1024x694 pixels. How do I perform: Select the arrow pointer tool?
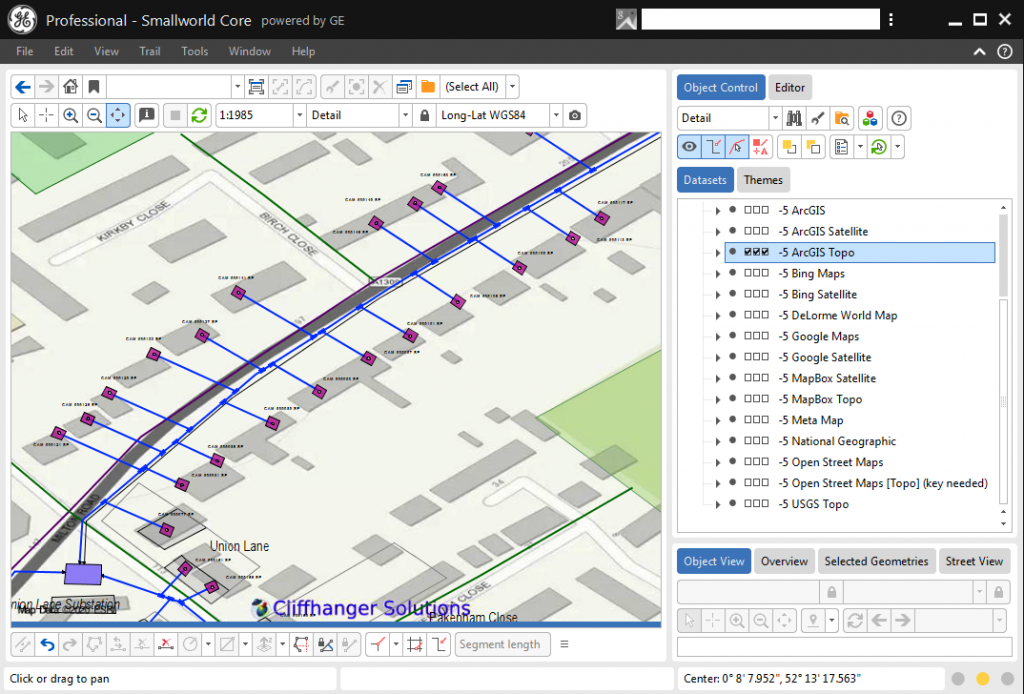pyautogui.click(x=23, y=116)
